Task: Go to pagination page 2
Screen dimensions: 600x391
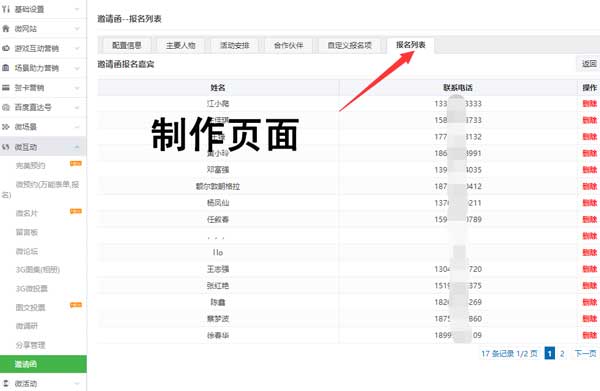Action: point(562,354)
